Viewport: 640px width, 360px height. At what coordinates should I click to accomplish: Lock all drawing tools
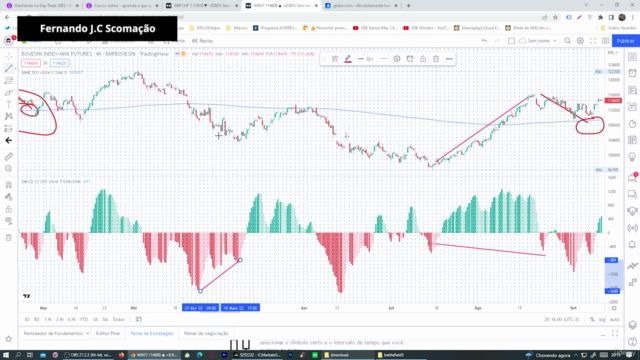click(9, 209)
